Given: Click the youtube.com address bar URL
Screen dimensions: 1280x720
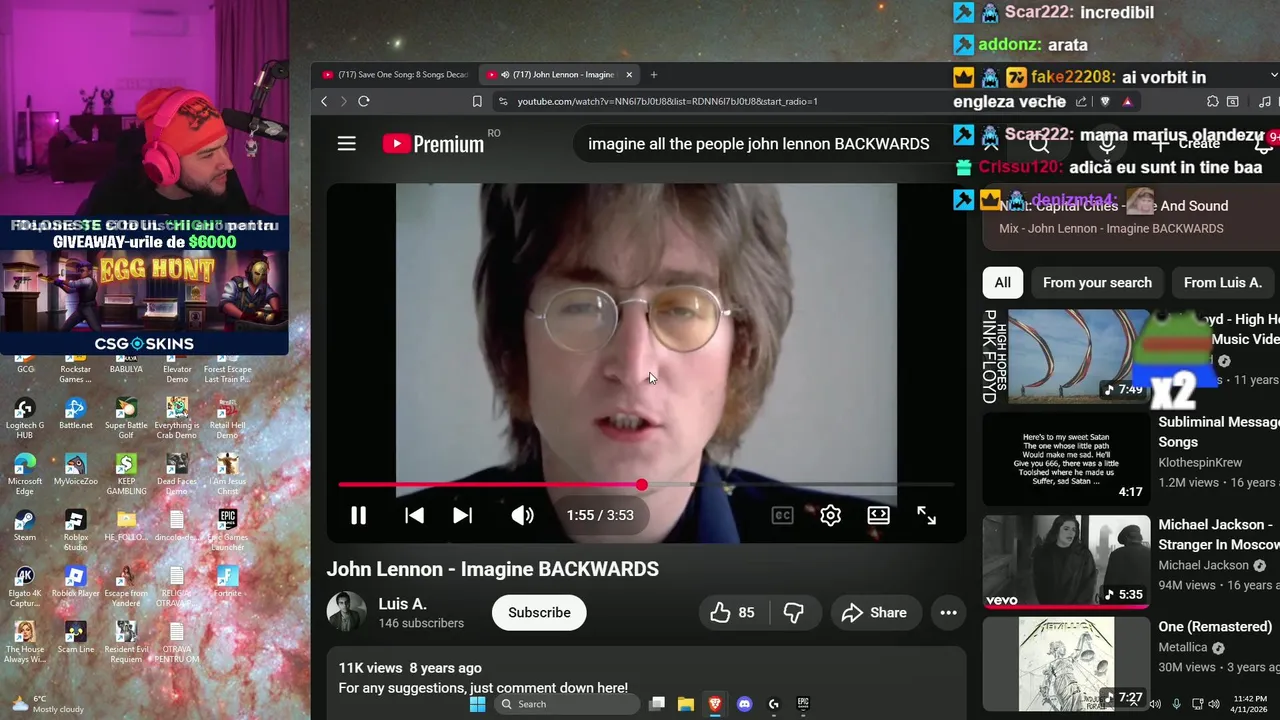Looking at the screenshot, I should click(x=667, y=101).
